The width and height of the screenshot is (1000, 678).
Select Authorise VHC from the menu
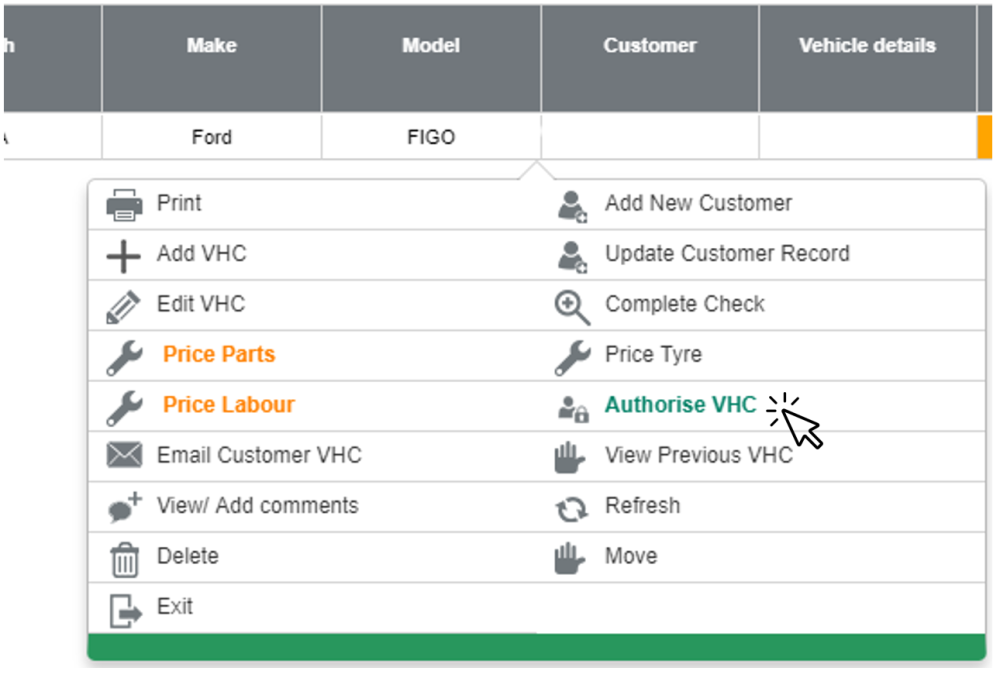tap(680, 405)
